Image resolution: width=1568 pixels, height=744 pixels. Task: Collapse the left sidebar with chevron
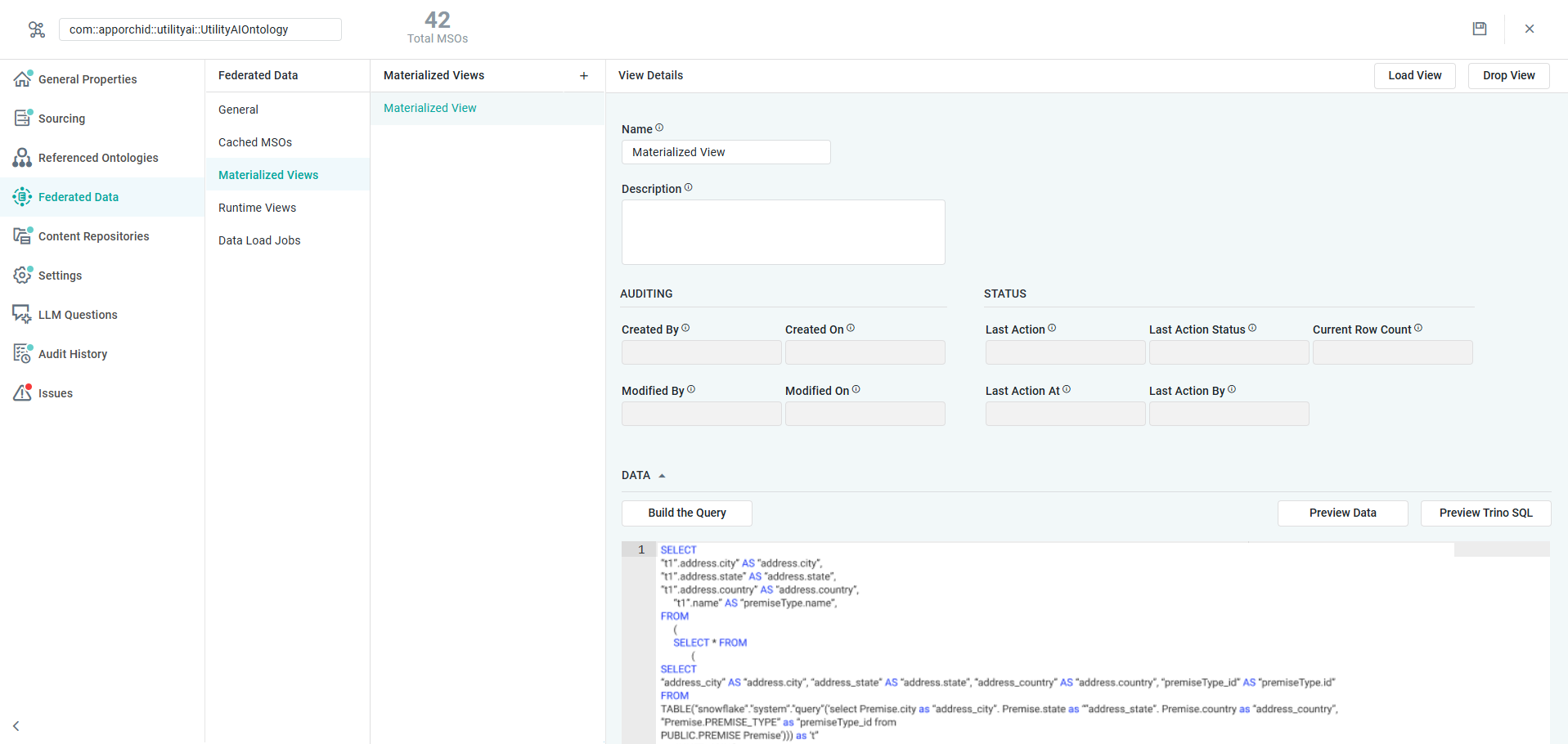tap(16, 725)
